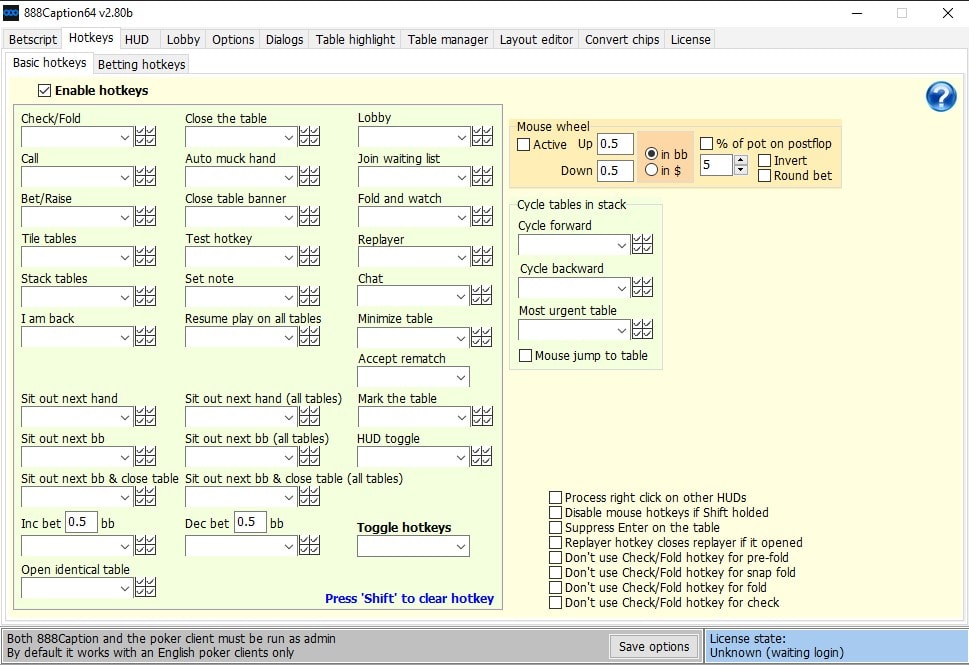Enable the Mouse wheel Active checkbox
The height and width of the screenshot is (665, 969).
click(x=523, y=145)
